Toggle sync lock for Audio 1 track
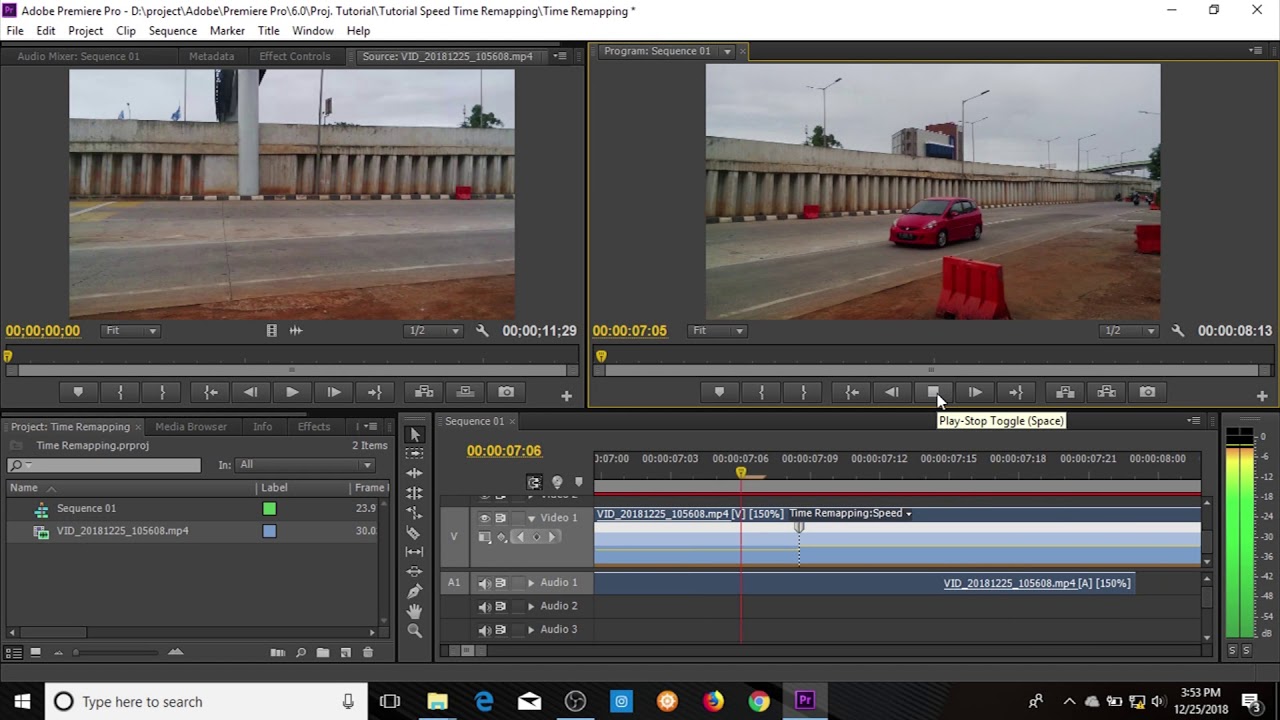The width and height of the screenshot is (1280, 720). [500, 583]
